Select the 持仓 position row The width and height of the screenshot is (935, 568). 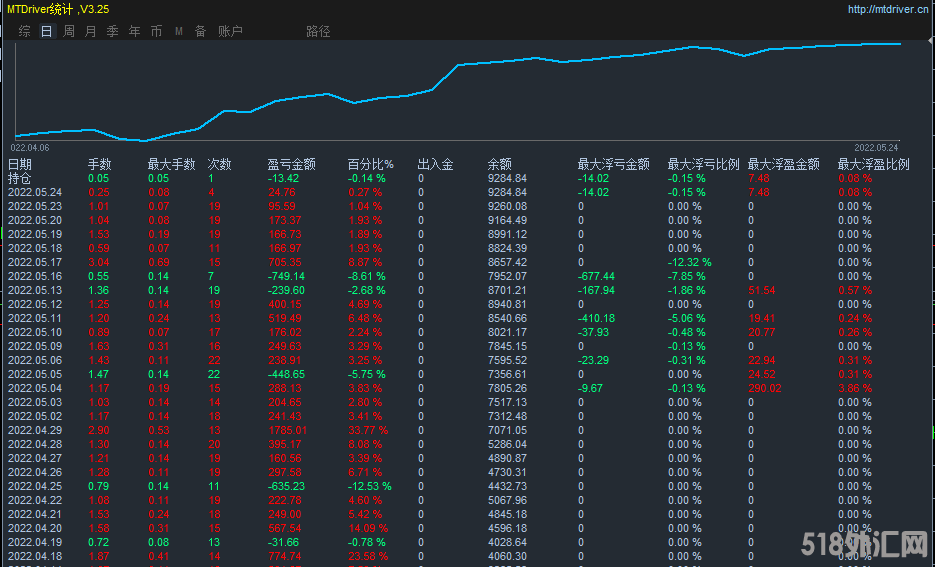point(20,178)
